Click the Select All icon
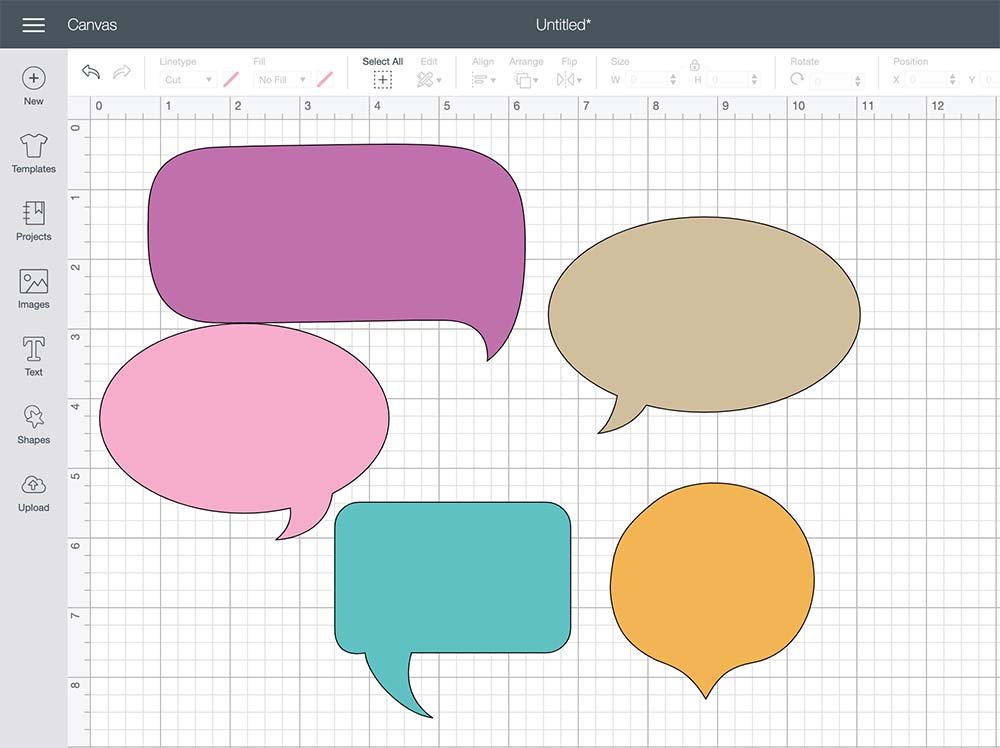The width and height of the screenshot is (1000, 748). pos(383,80)
